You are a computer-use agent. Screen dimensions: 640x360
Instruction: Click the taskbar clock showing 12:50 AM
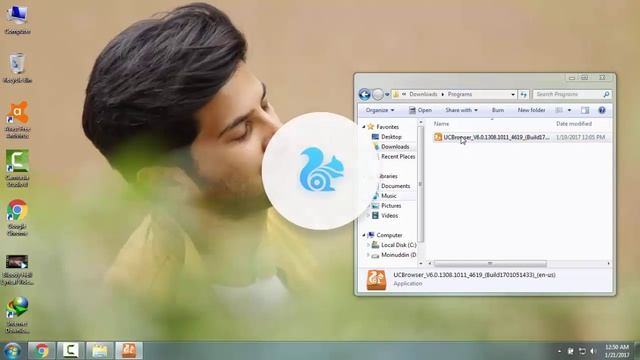[x=617, y=351]
